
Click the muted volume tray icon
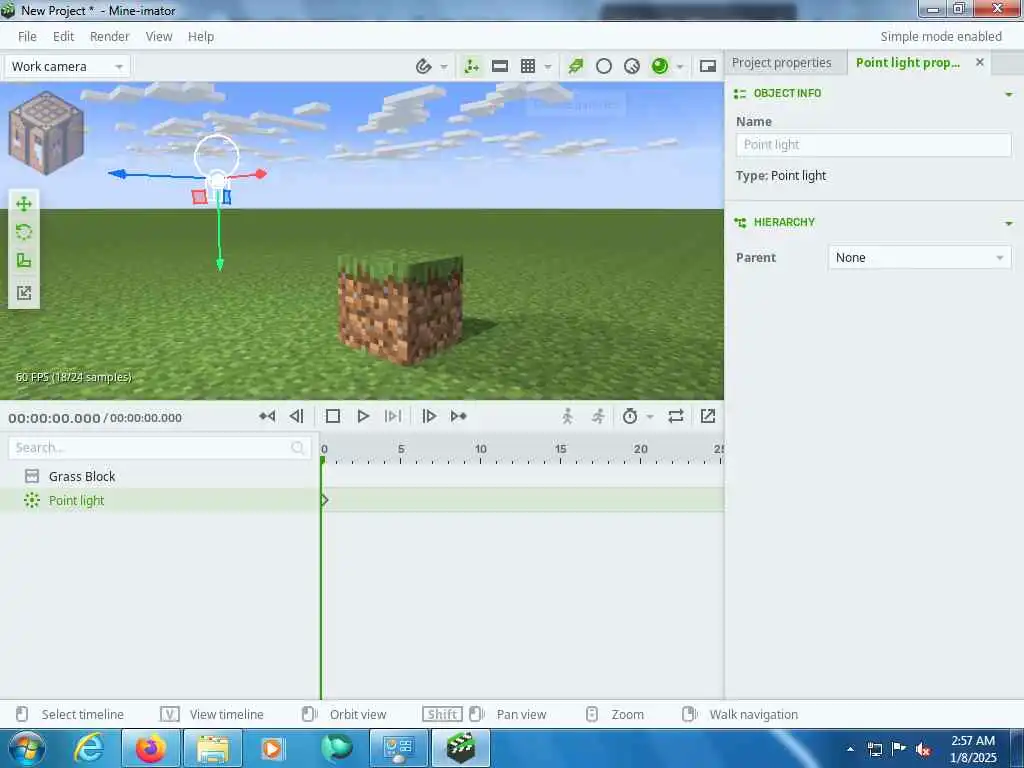(923, 749)
